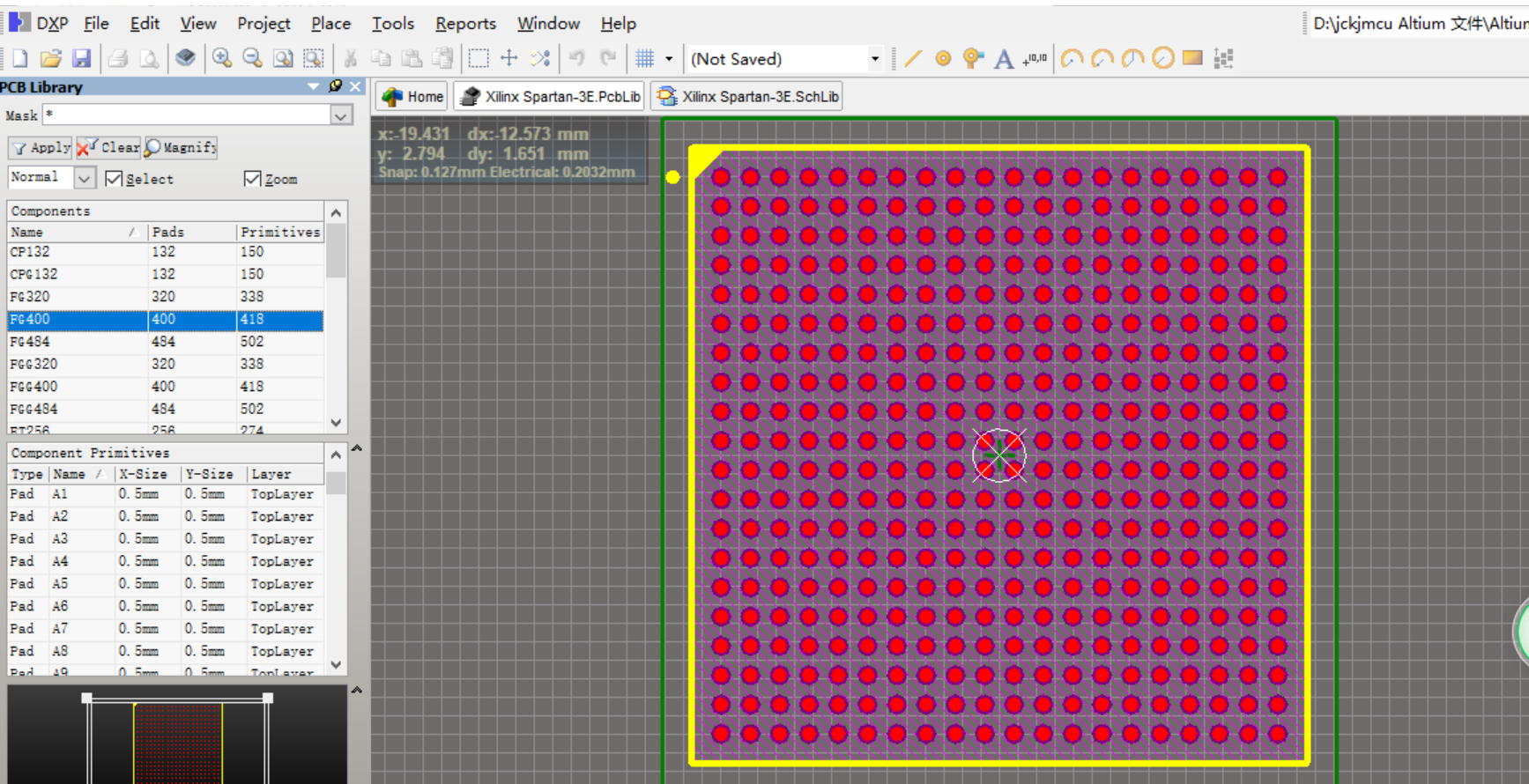Switch to Xilinx Spartan-3E.SchLib tab
The width and height of the screenshot is (1529, 784).
[747, 96]
